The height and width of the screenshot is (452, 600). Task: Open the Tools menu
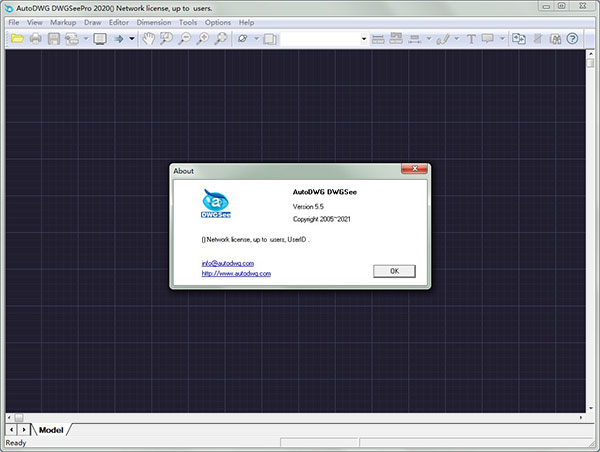pos(188,22)
